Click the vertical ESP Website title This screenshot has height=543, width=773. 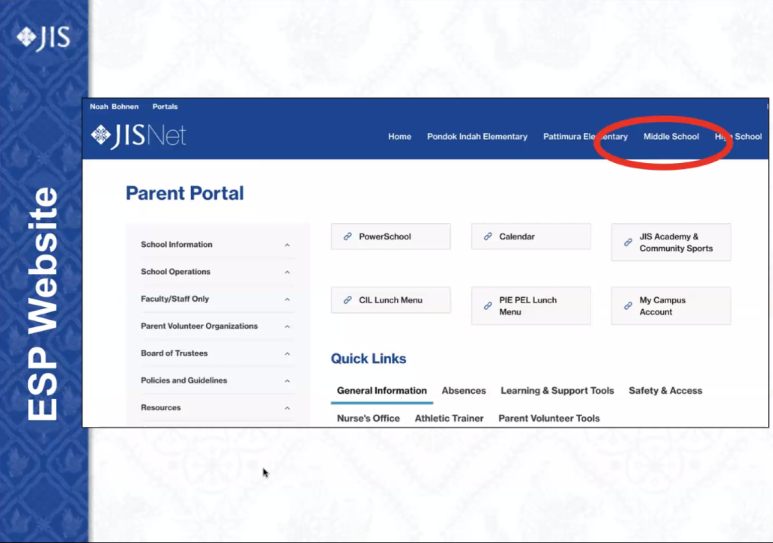click(x=42, y=303)
